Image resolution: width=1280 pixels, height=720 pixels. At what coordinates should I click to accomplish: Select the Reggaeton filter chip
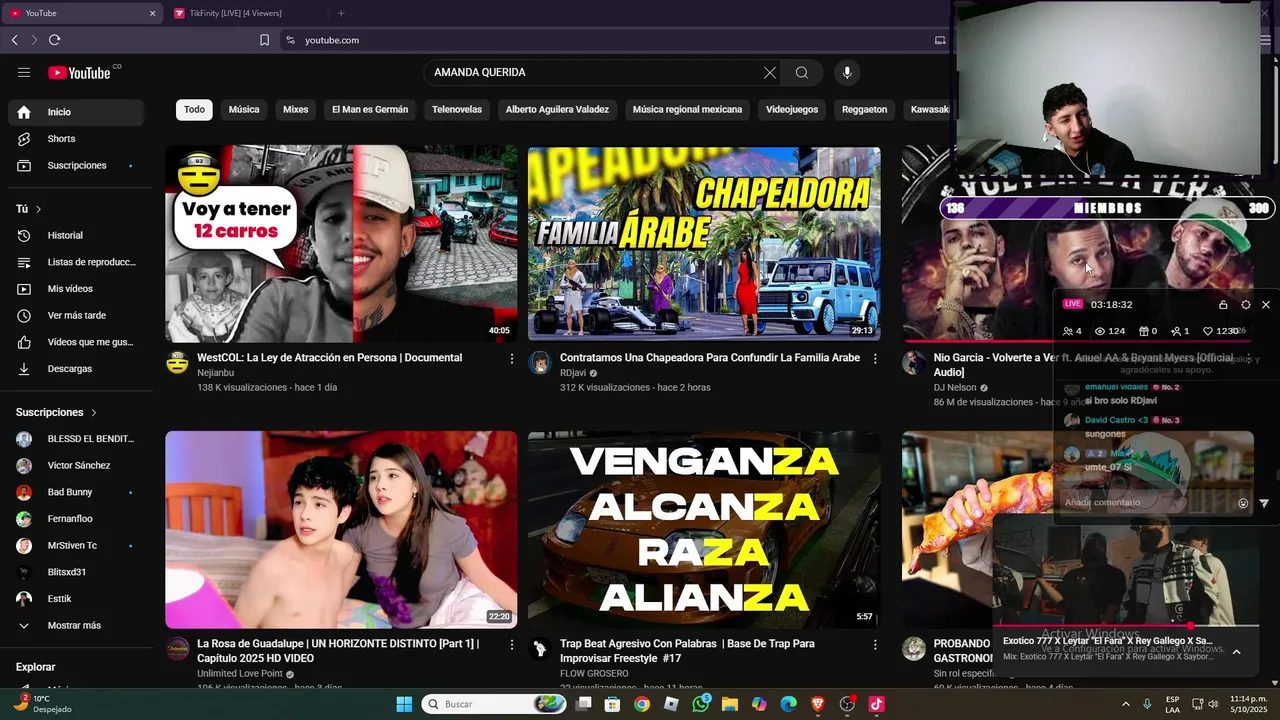click(865, 109)
